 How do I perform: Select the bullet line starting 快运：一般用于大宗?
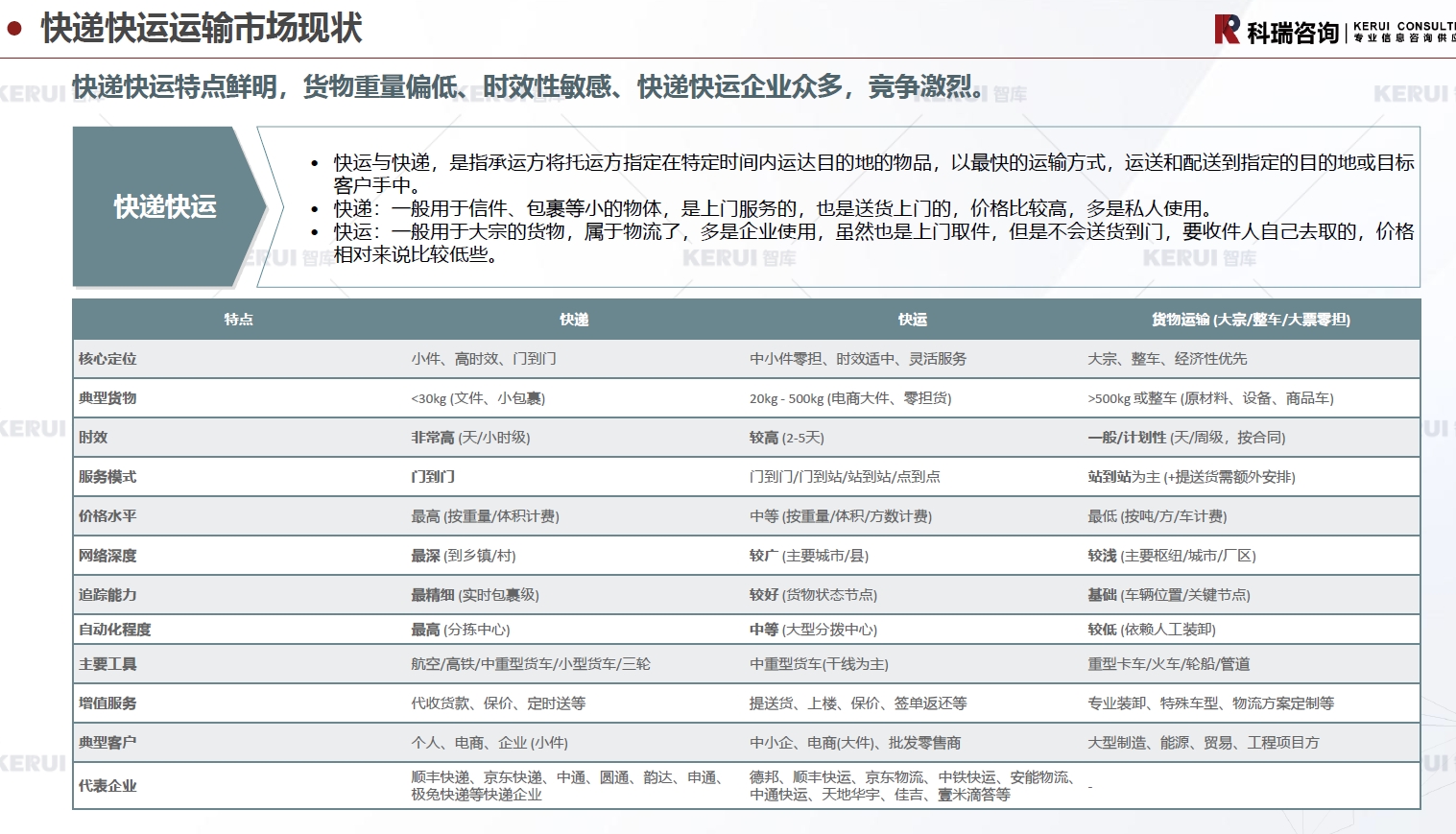(x=873, y=243)
